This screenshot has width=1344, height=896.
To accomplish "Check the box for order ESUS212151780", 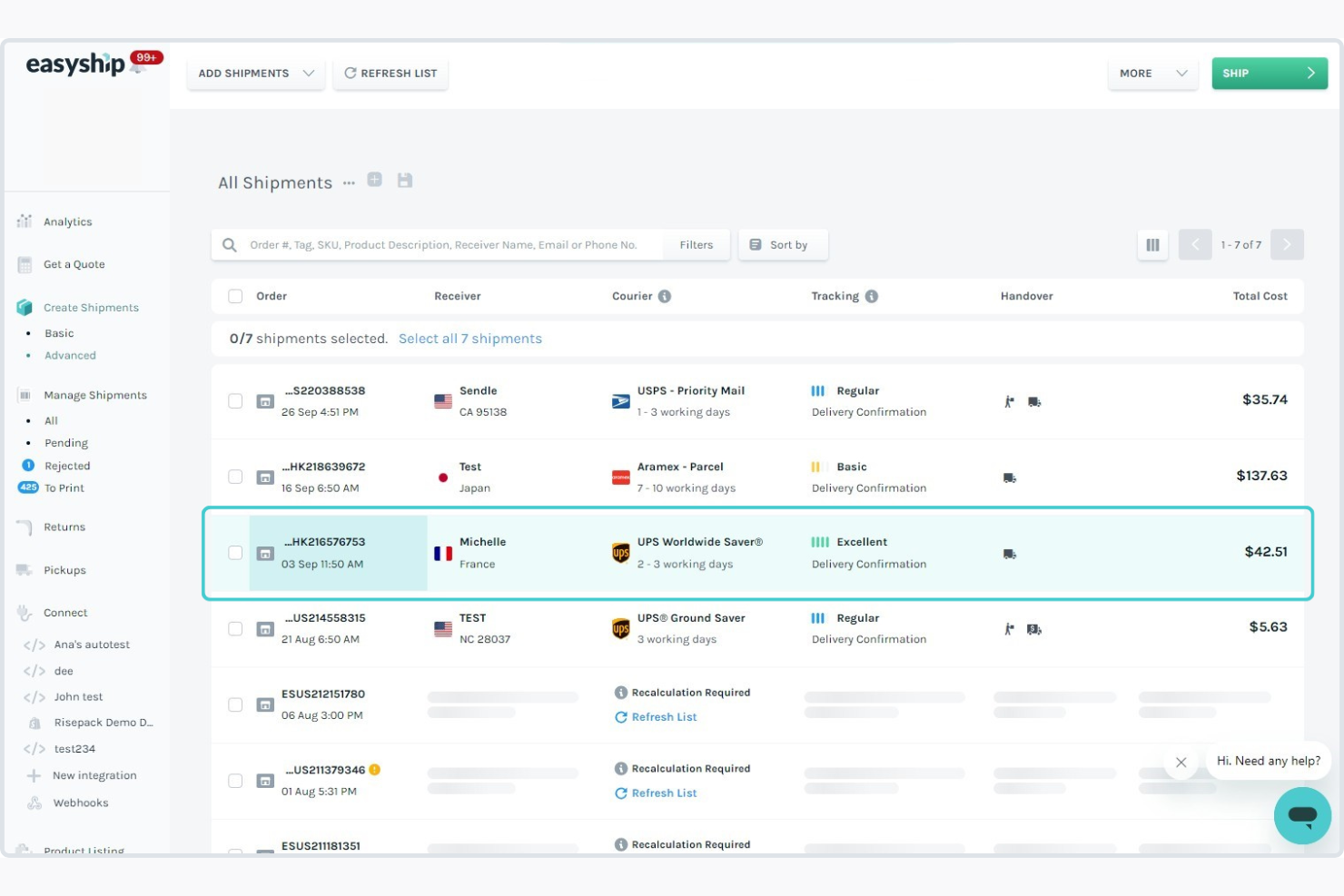I will tap(235, 705).
